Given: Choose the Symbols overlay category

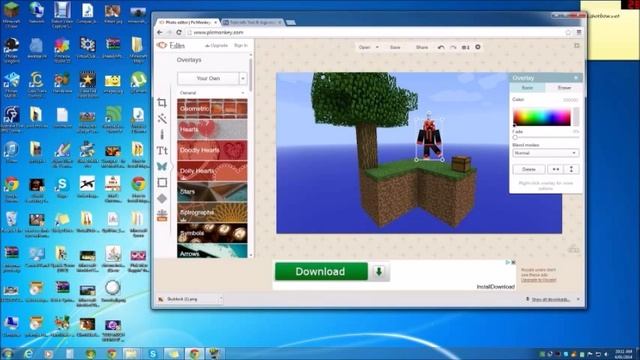Looking at the screenshot, I should [212, 233].
